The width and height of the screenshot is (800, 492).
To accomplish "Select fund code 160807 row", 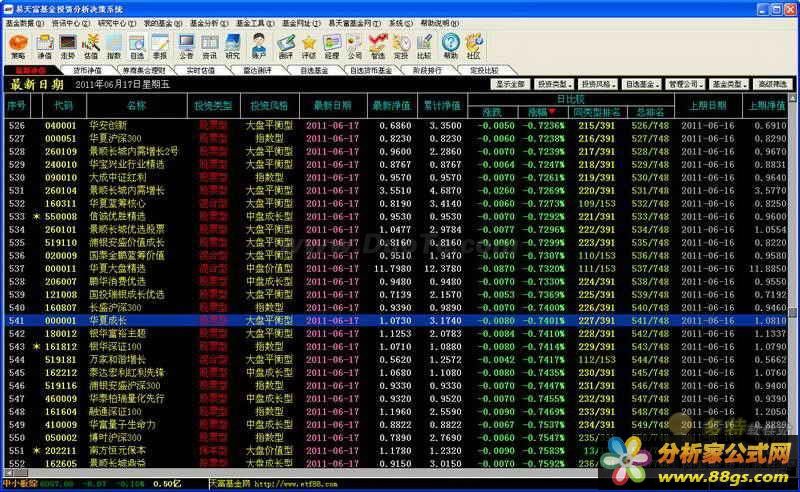I will click(x=396, y=307).
